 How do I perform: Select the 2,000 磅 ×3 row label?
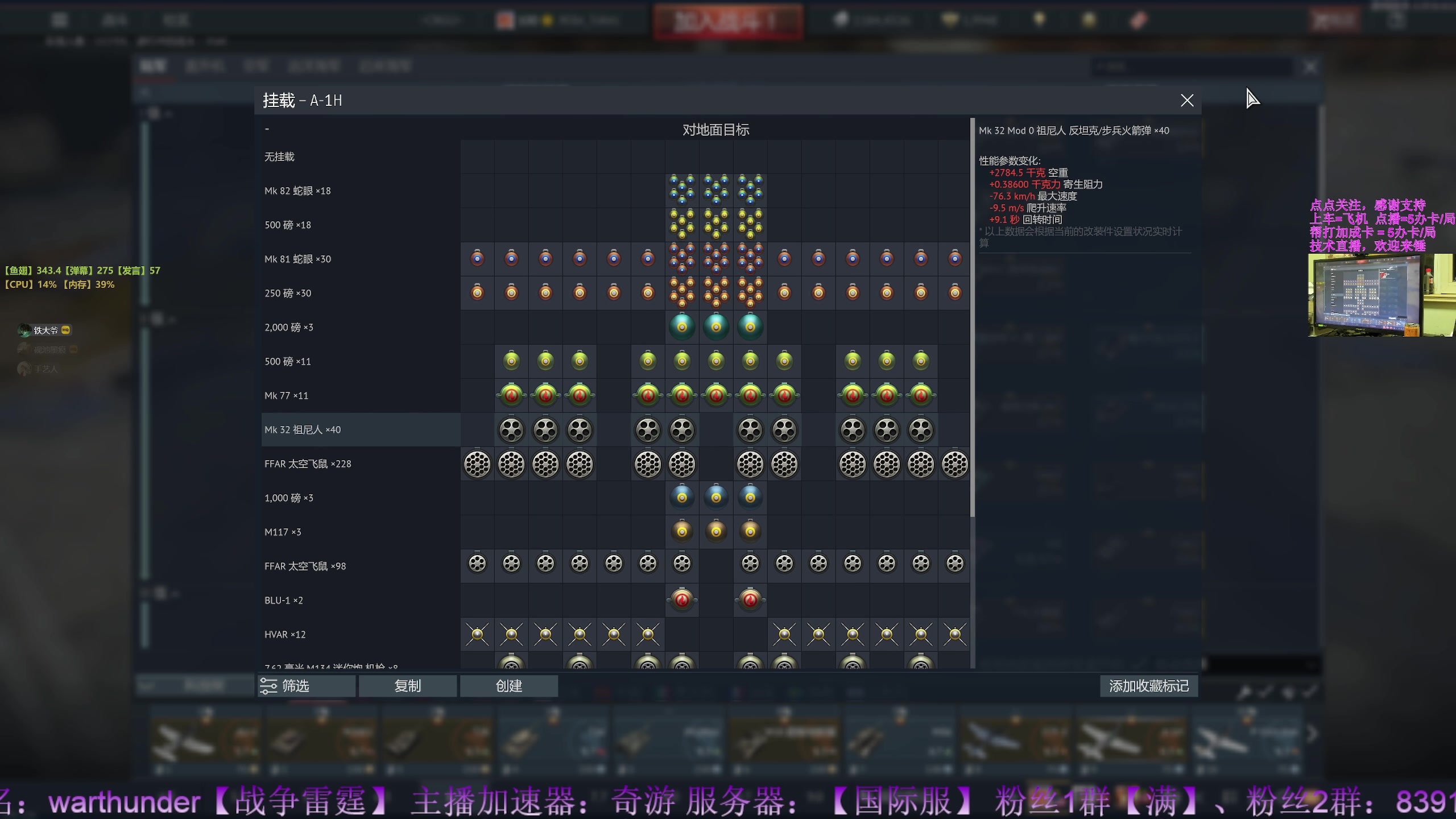(x=289, y=327)
